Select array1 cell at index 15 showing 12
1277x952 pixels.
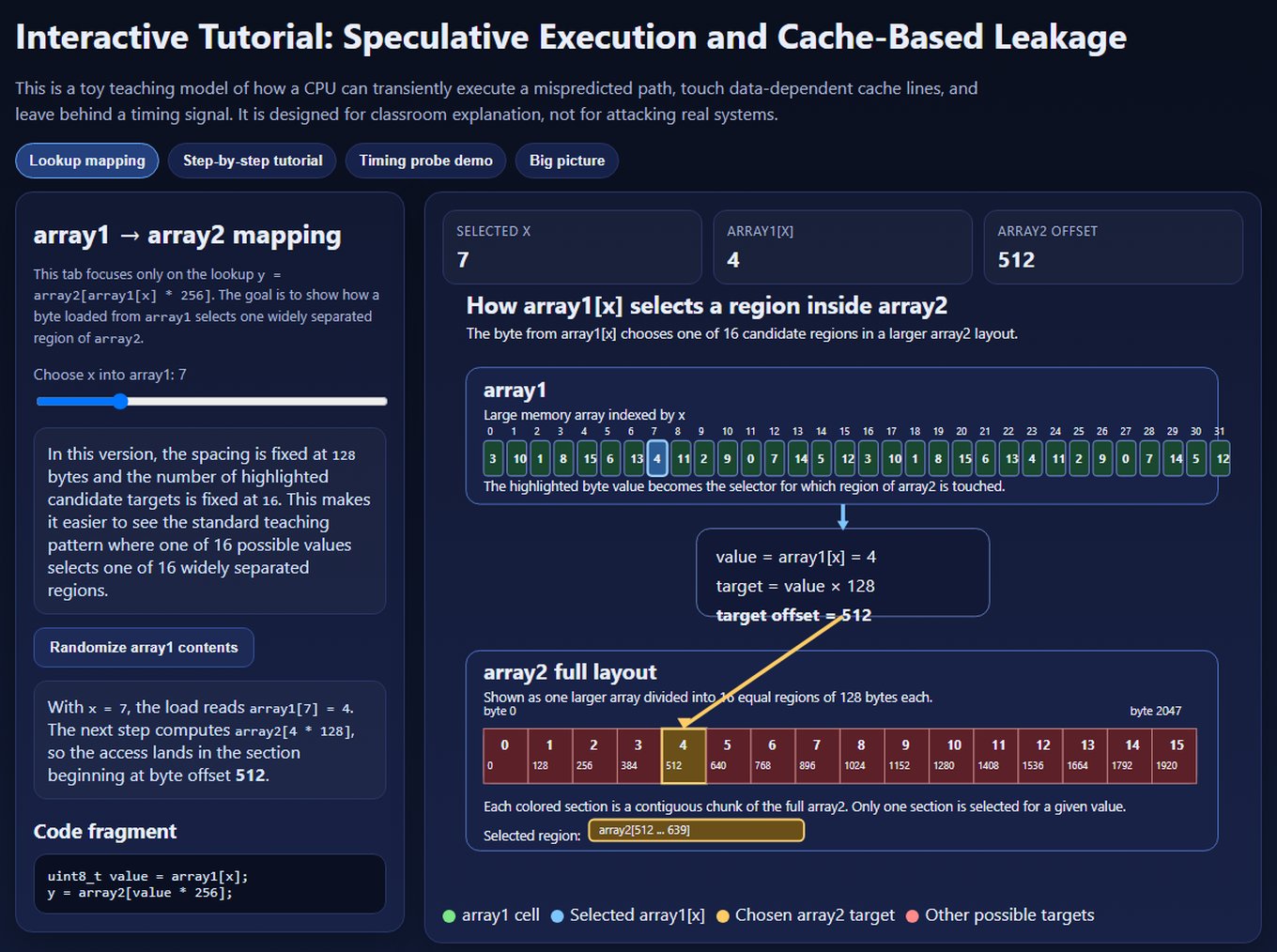pyautogui.click(x=845, y=458)
